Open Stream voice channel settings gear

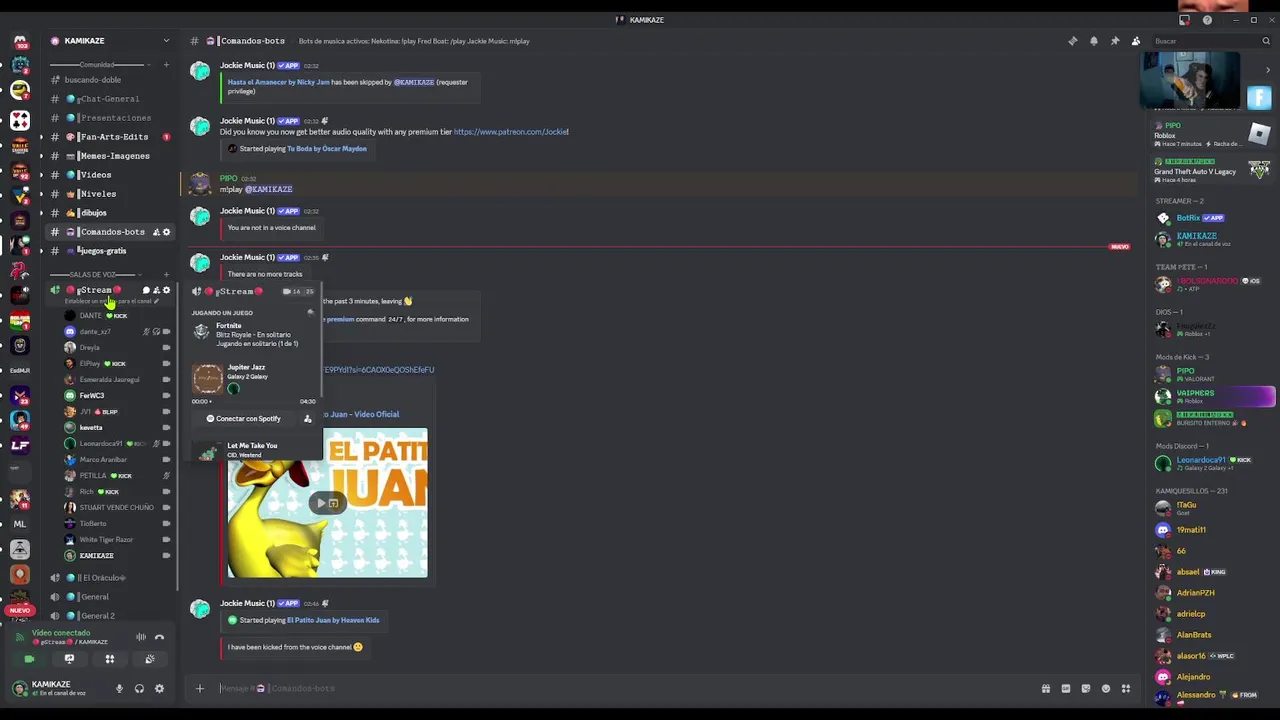pyautogui.click(x=166, y=290)
